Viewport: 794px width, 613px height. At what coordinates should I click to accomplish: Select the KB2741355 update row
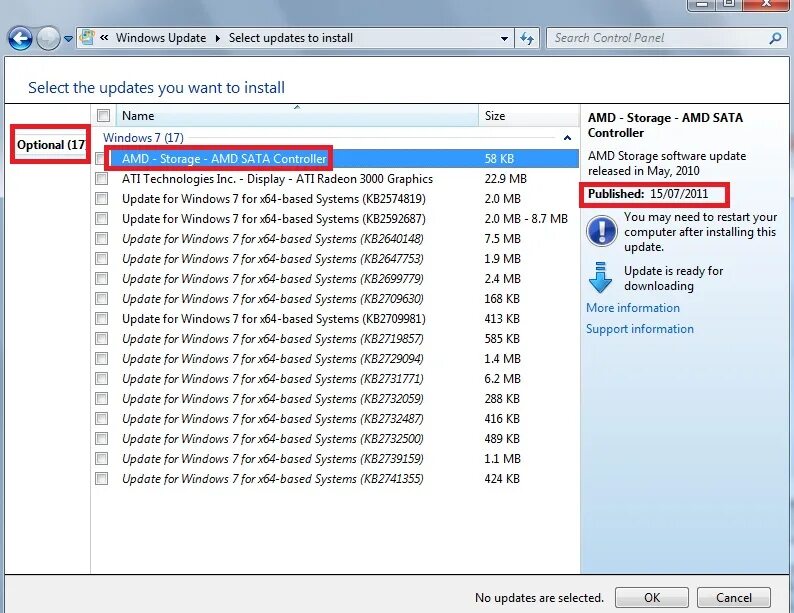[336, 479]
